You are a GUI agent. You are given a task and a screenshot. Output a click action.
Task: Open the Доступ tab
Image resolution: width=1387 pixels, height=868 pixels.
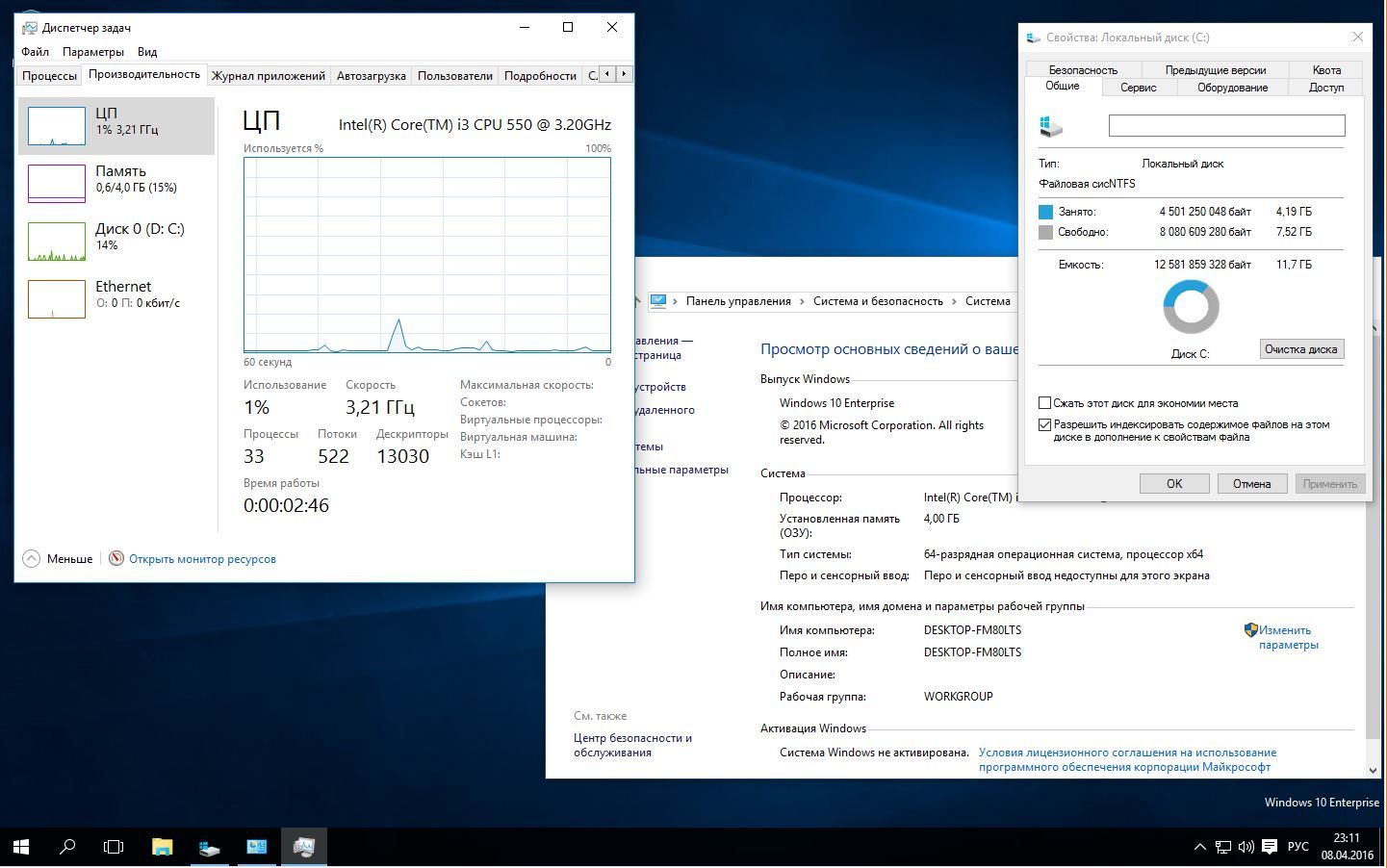pyautogui.click(x=1326, y=87)
